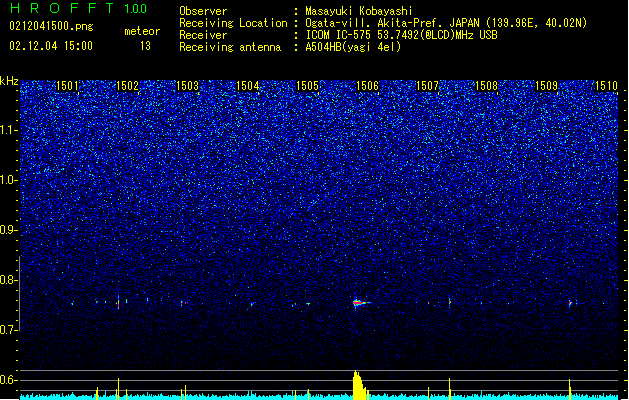Click the 'Receiving Location' field label
Viewport: 629px width, 400px height.
(233, 23)
